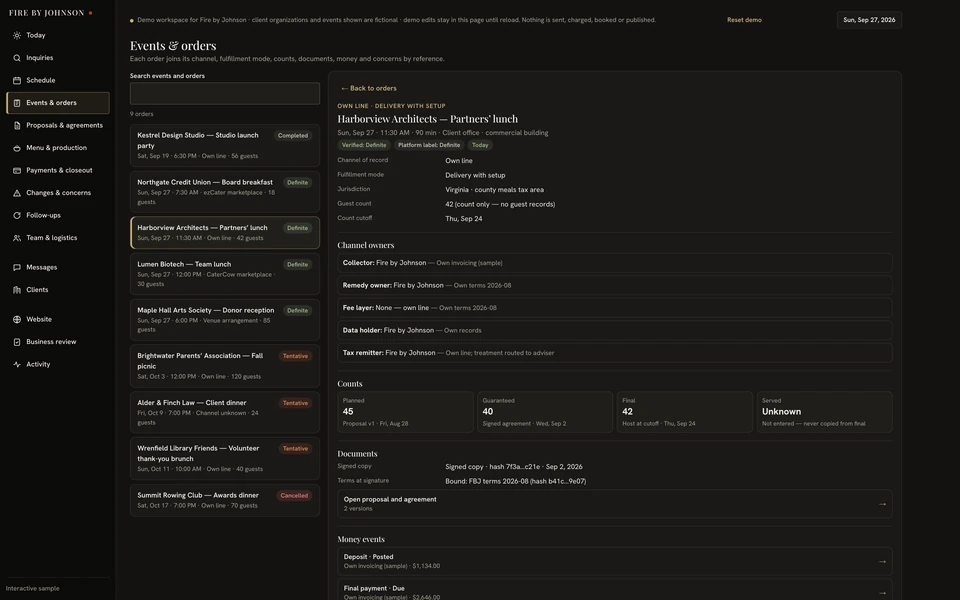960x600 pixels.
Task: Open the Activity pulse icon
Action: pos(17,364)
